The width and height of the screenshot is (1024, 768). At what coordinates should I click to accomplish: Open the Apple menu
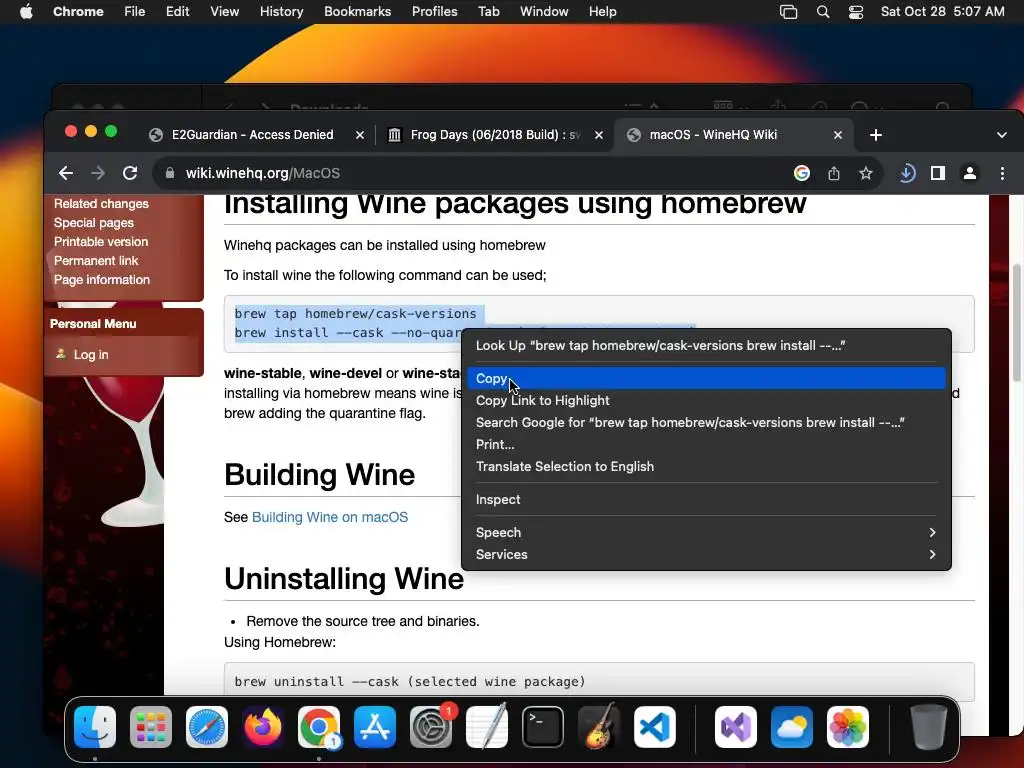26,11
